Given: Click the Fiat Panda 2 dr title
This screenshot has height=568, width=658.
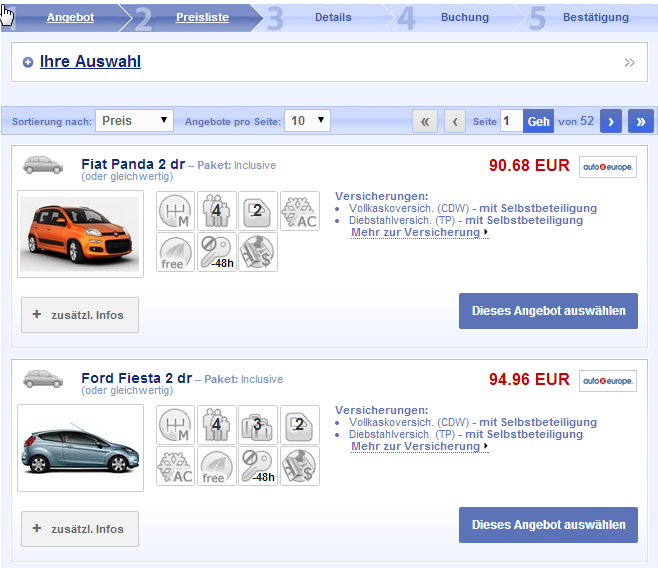Looking at the screenshot, I should 133,164.
